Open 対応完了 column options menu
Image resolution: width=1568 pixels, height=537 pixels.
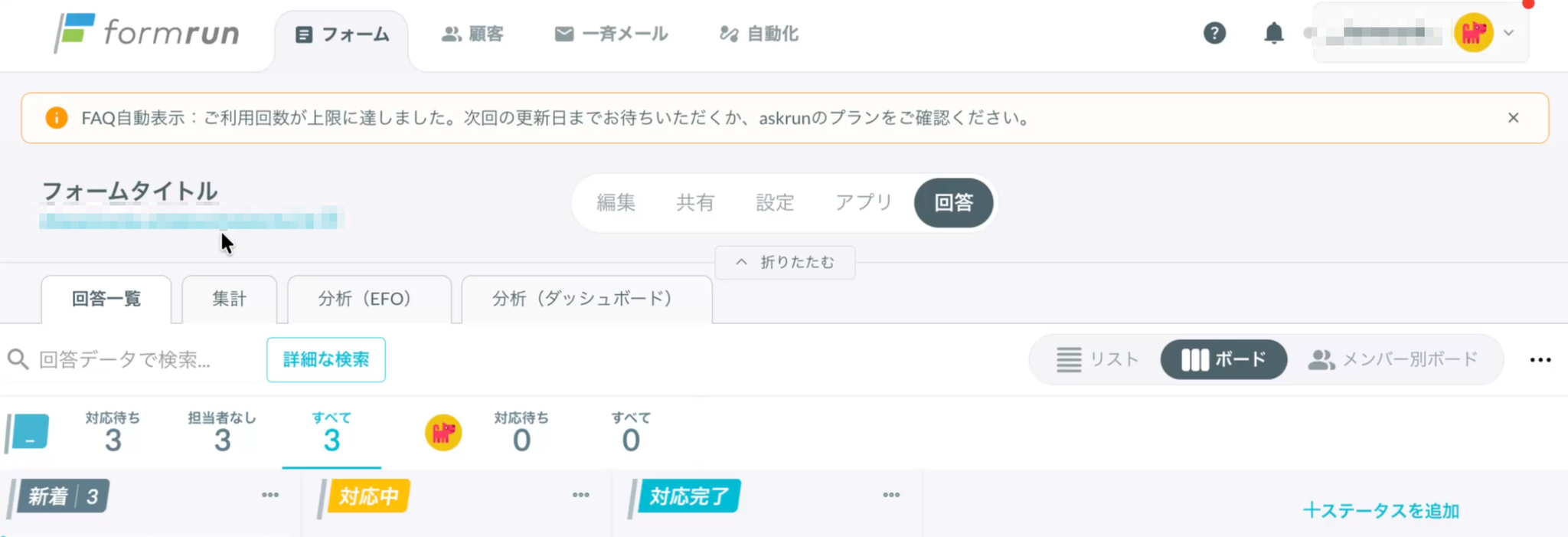click(x=891, y=495)
